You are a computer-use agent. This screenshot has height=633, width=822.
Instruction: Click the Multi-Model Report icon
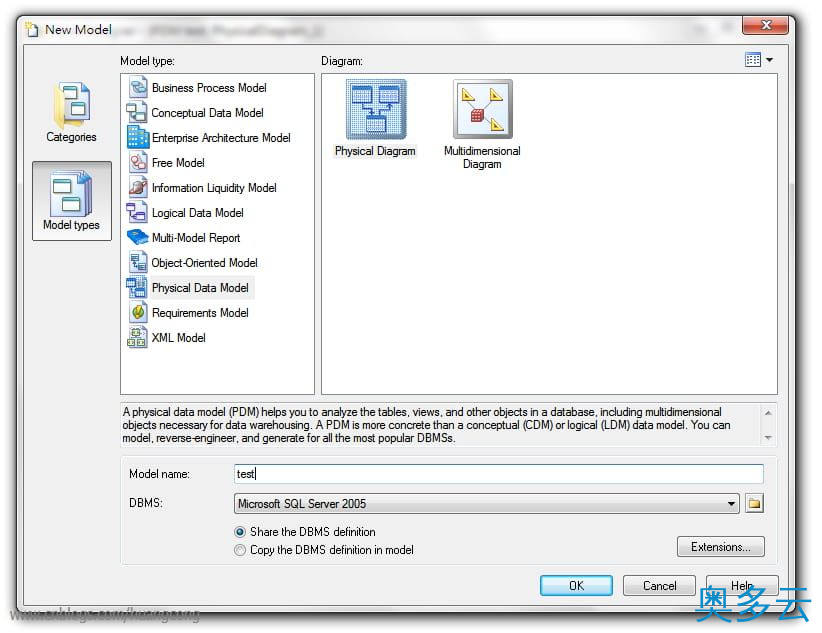tap(138, 238)
